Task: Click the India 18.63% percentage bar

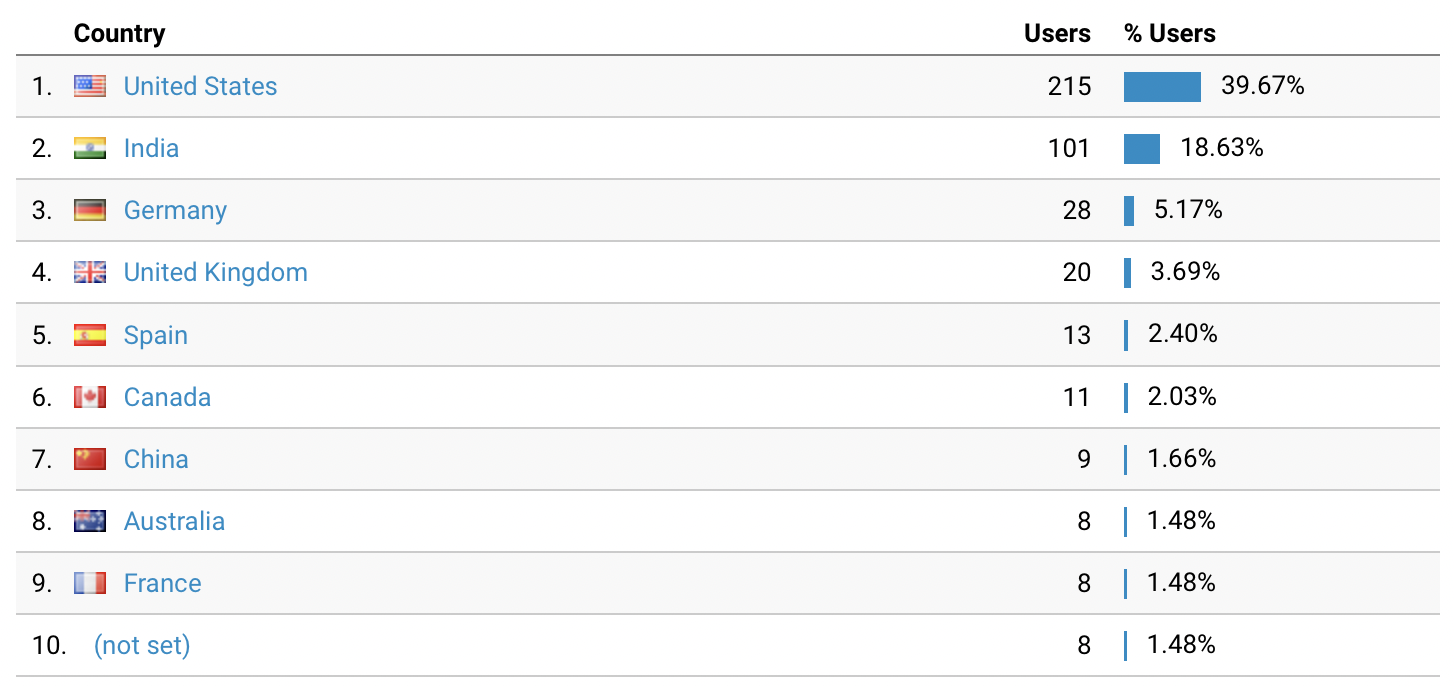Action: [x=1142, y=149]
